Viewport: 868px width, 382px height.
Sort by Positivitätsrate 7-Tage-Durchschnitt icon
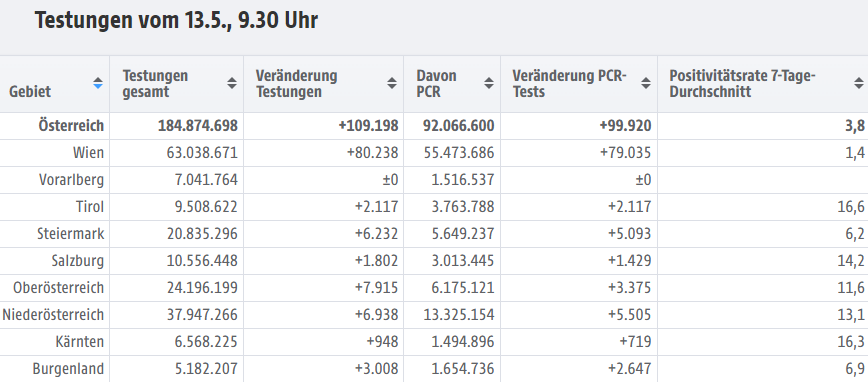point(859,83)
